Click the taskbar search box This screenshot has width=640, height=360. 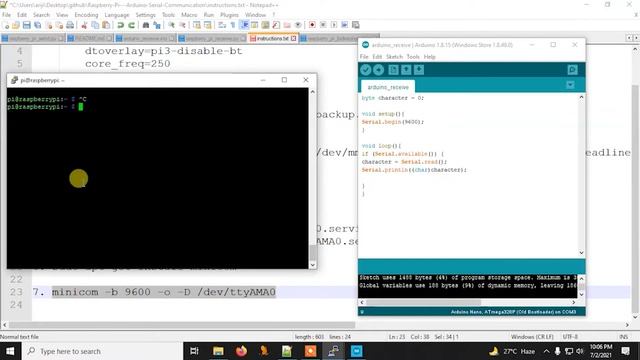click(x=102, y=351)
